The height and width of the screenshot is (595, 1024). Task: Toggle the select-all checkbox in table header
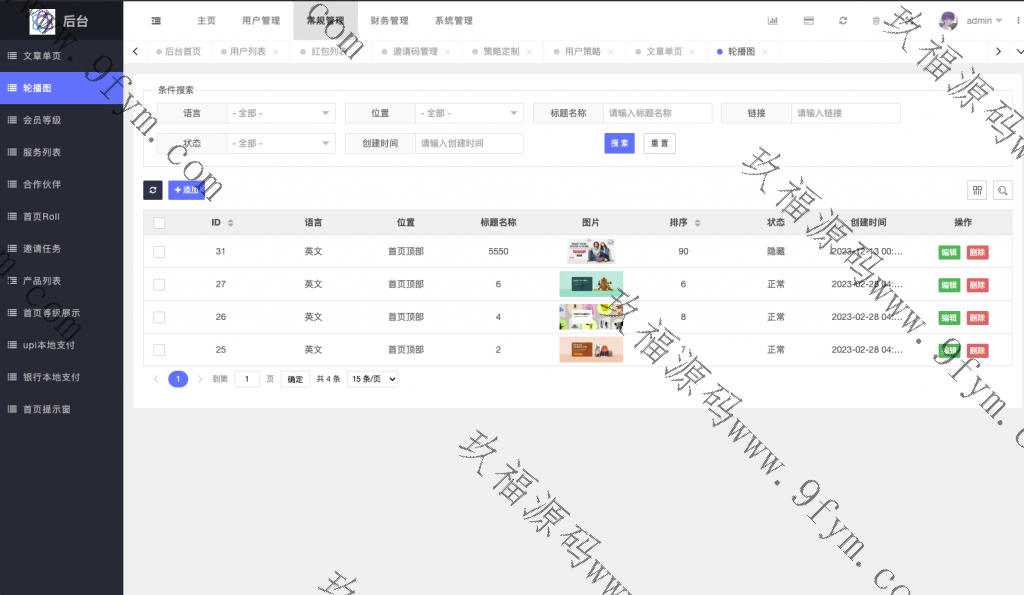pyautogui.click(x=159, y=222)
